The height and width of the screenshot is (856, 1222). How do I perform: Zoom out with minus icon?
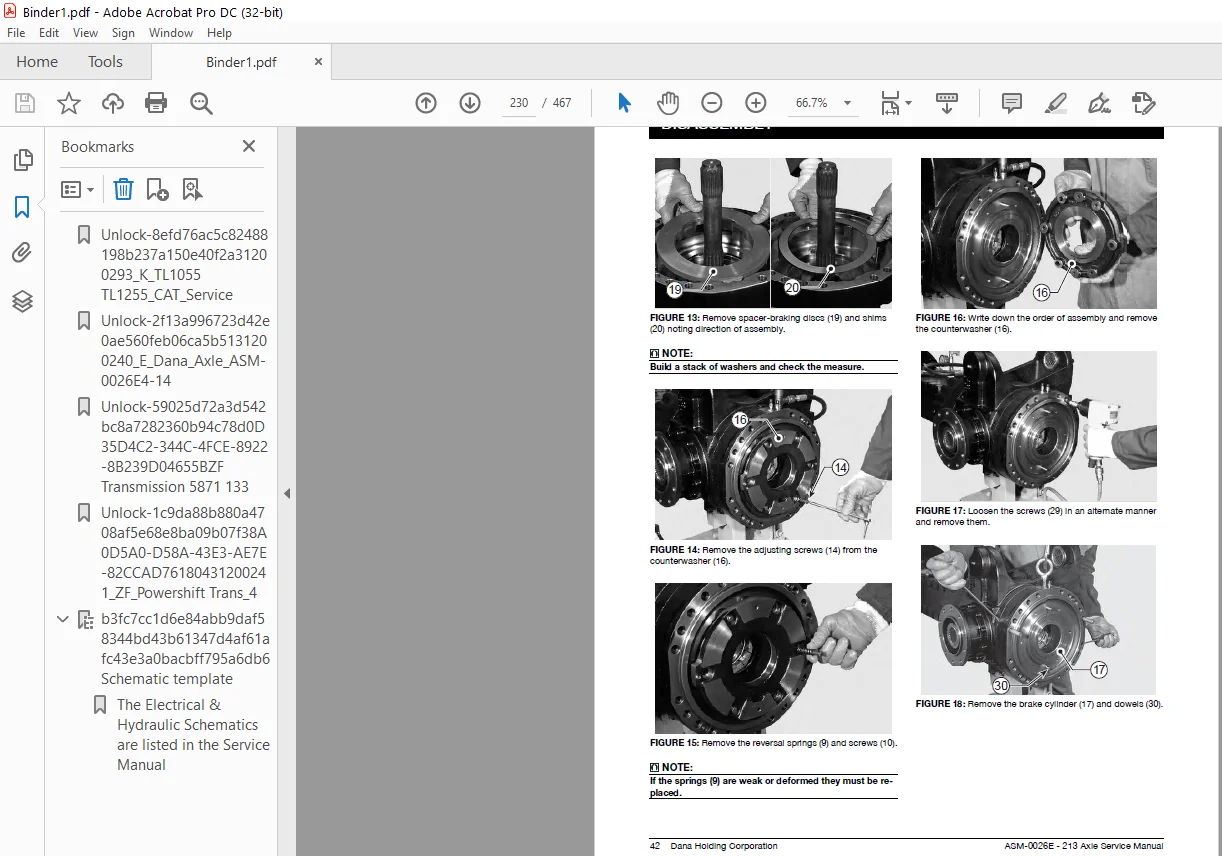tap(711, 103)
